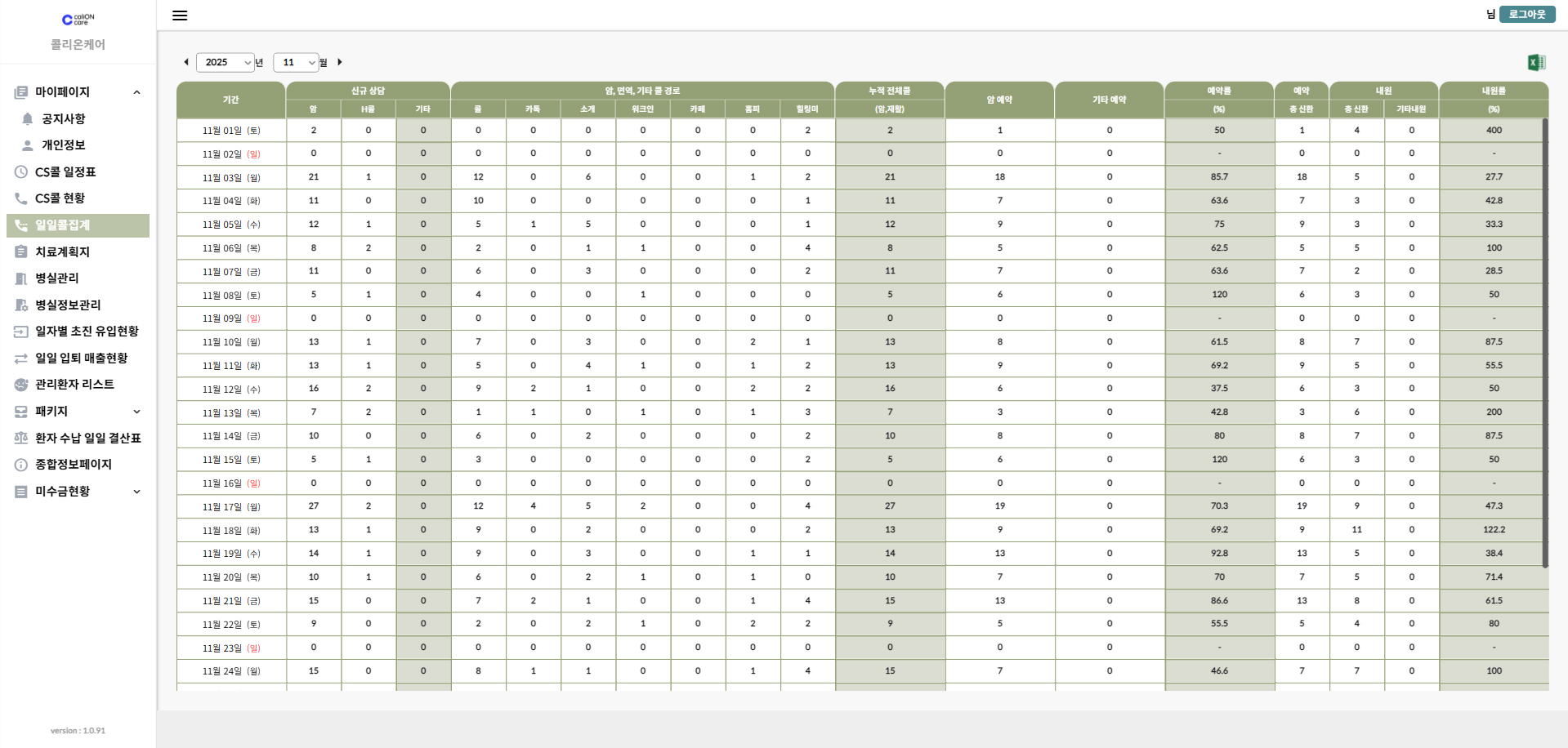
Task: Open the month 11 dropdown
Action: point(296,62)
